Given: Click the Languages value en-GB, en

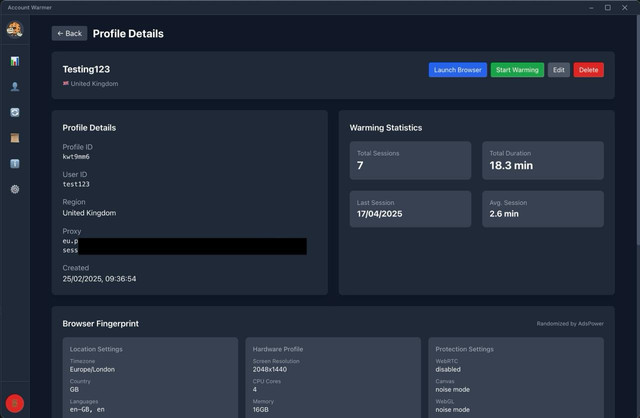Looking at the screenshot, I should (x=87, y=409).
